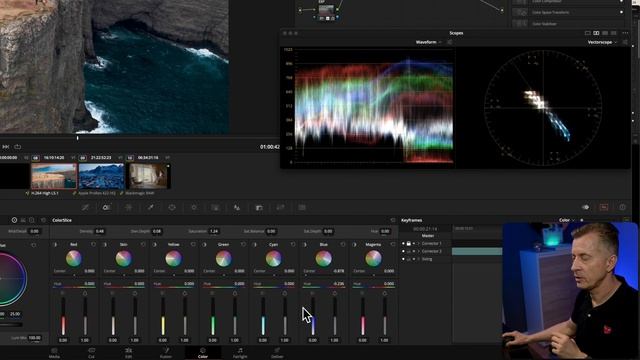Select the highlighted ColorSlice palette icon
Screen dimensions: 640x360
107,207
